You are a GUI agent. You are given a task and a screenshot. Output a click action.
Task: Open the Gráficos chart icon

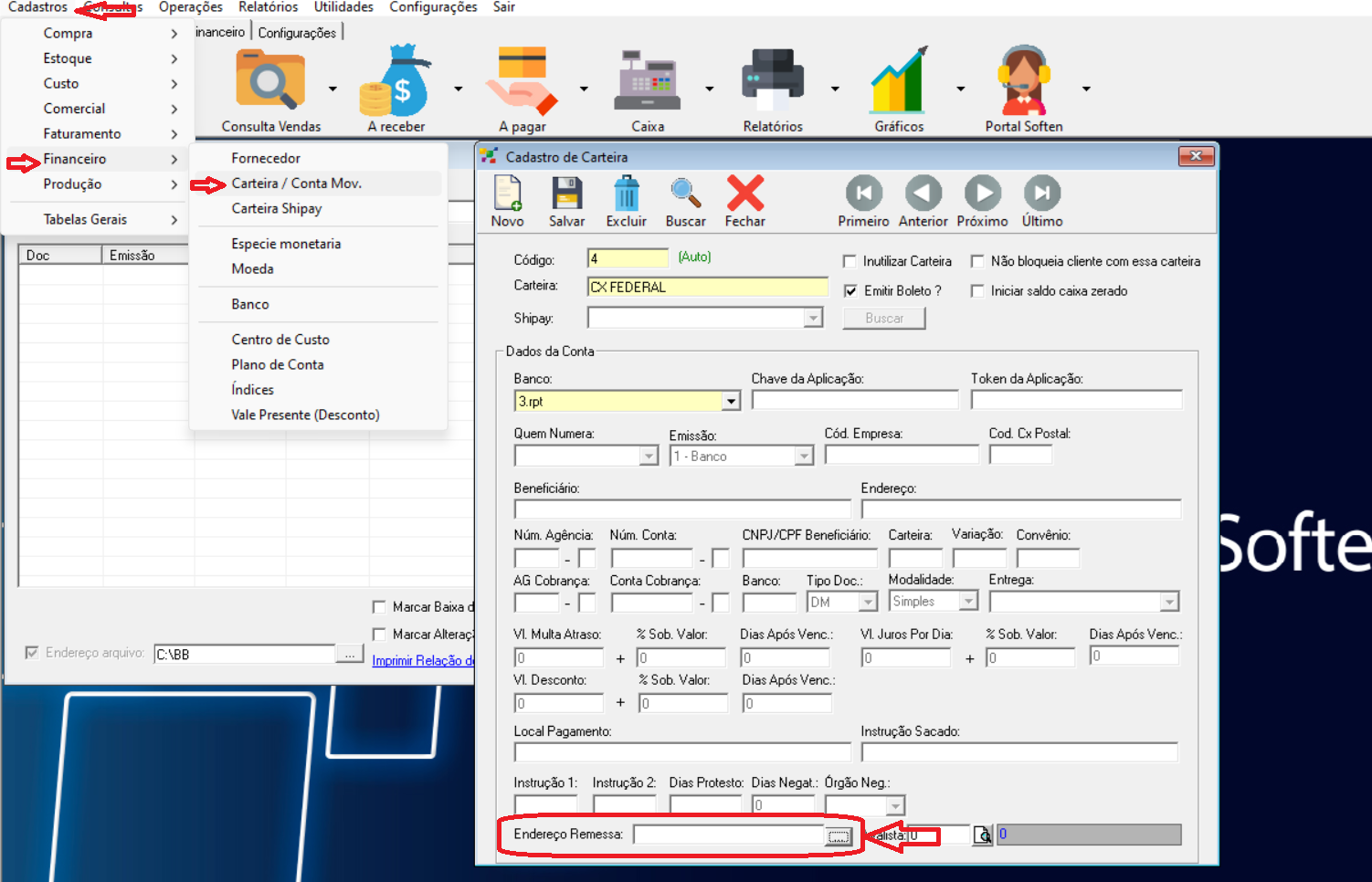(x=899, y=80)
